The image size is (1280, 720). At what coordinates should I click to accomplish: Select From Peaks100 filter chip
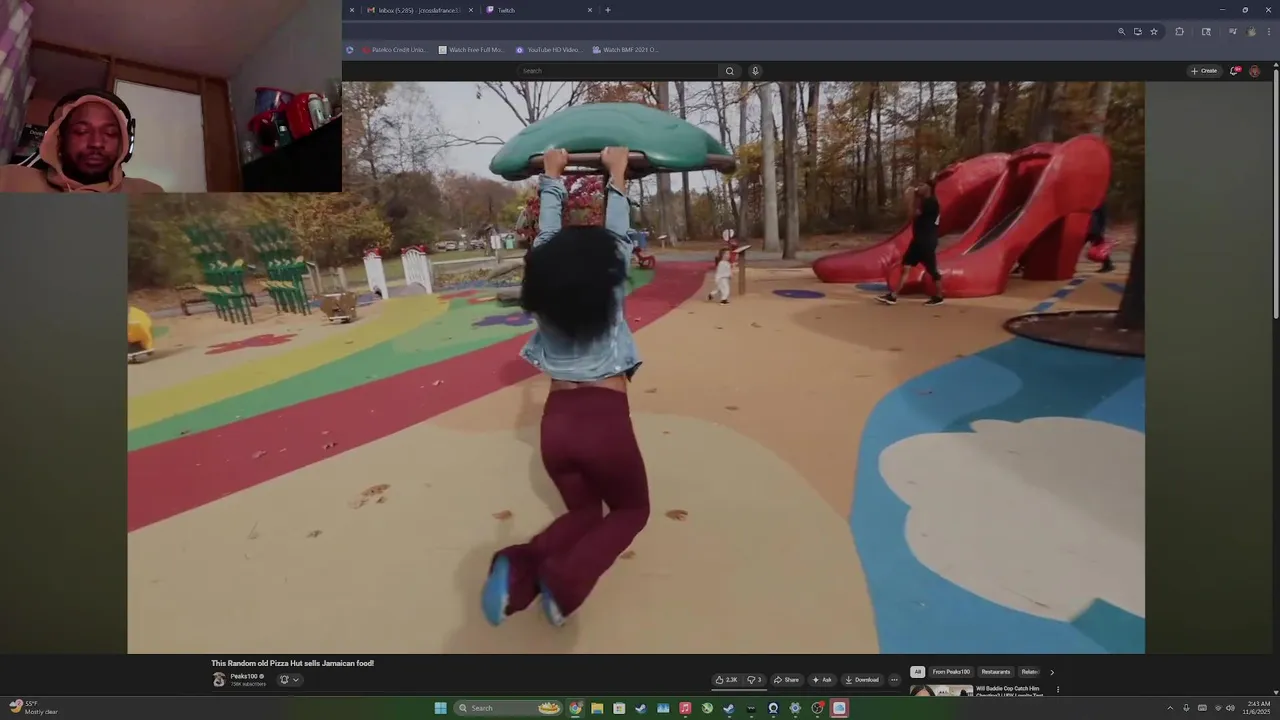pyautogui.click(x=951, y=672)
